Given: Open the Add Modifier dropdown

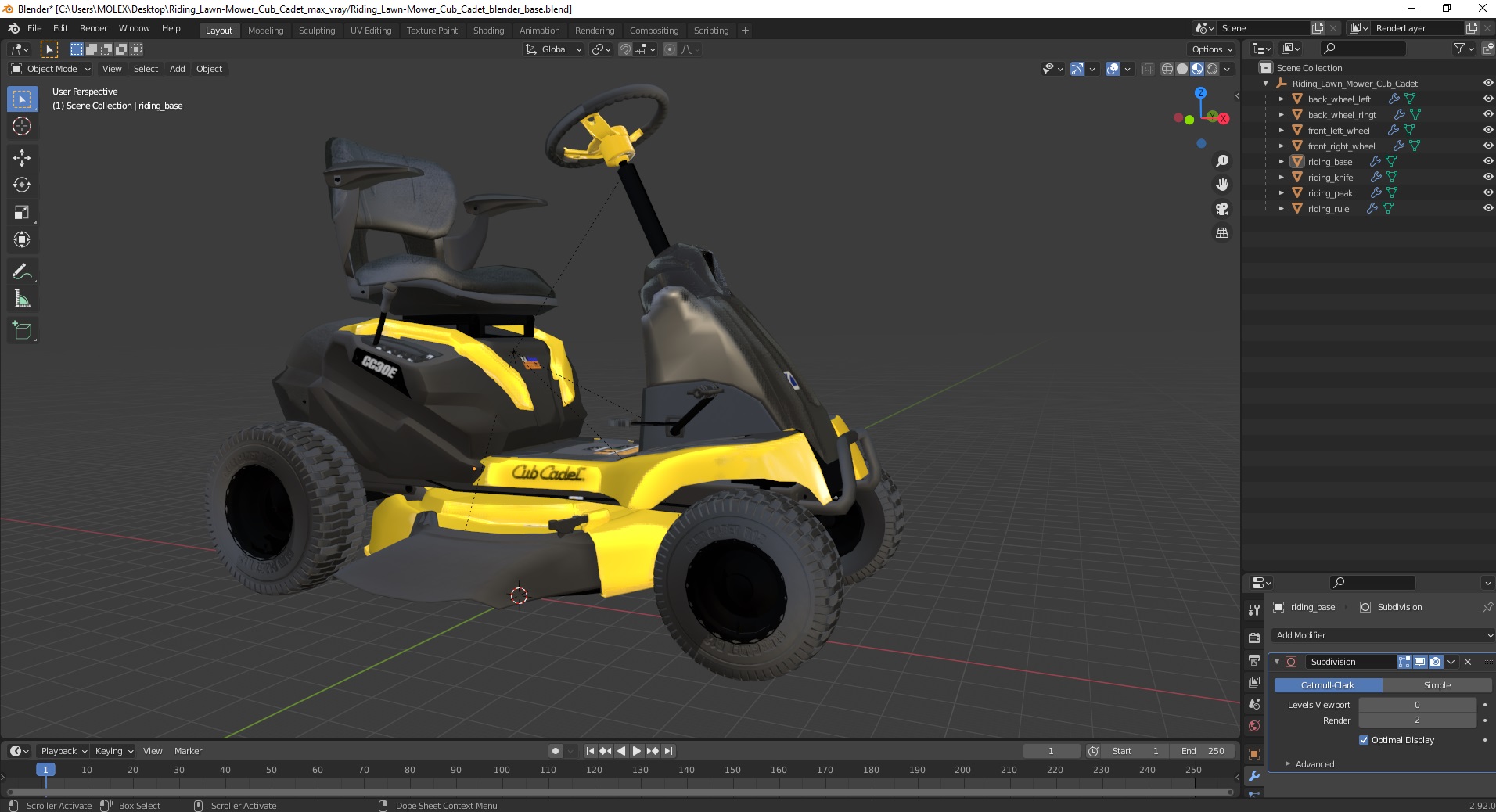Looking at the screenshot, I should pos(1382,635).
